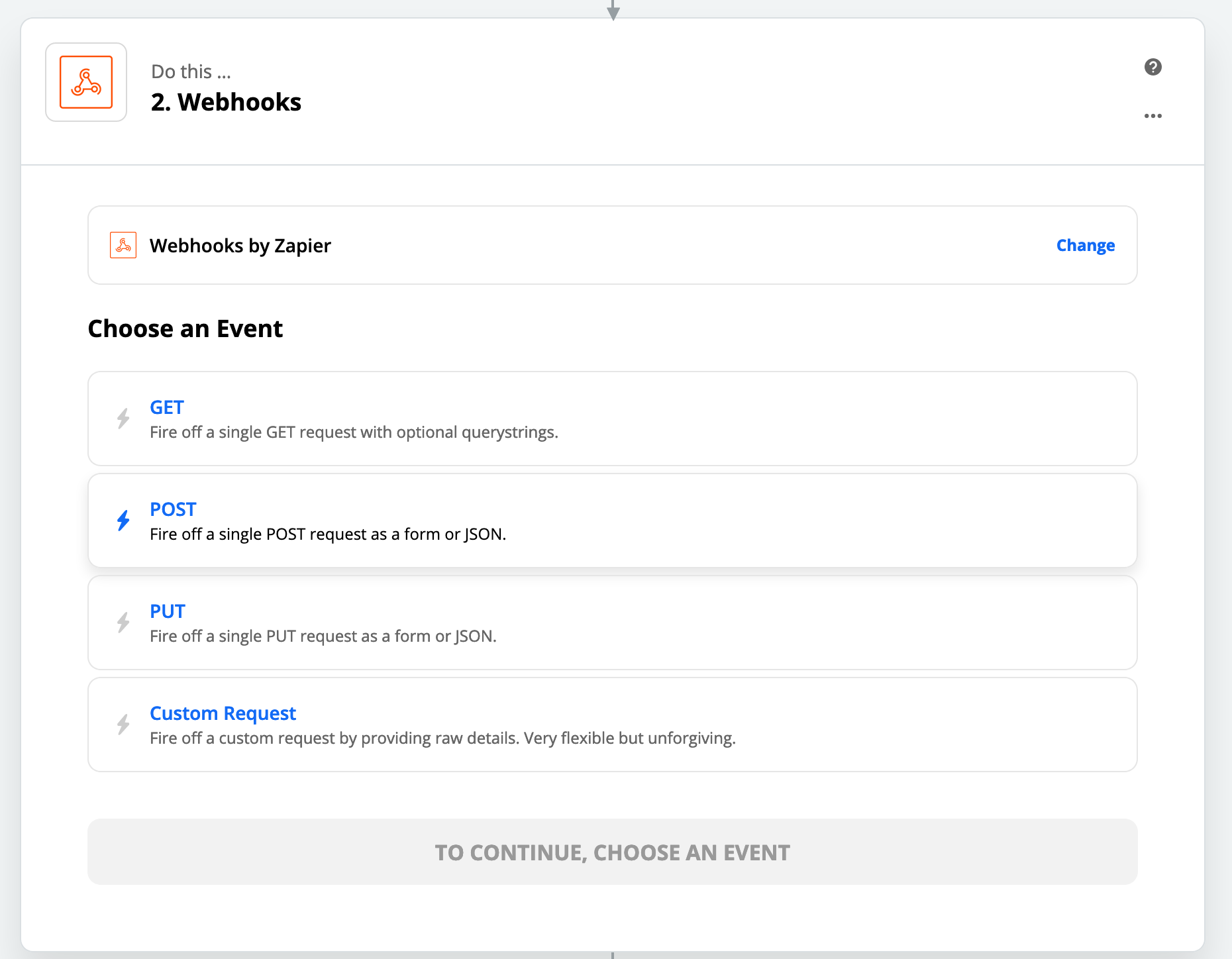Select the GET event option
Screen dimensions: 1232x959
click(613, 419)
